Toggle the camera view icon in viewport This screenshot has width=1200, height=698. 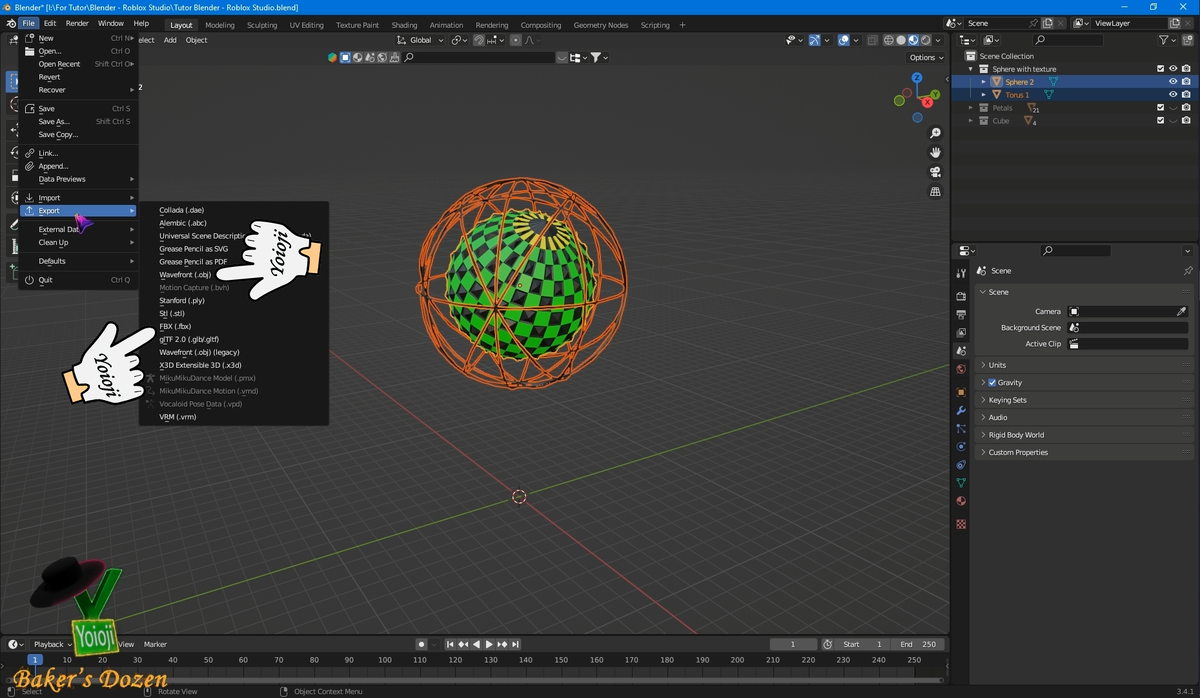[935, 172]
